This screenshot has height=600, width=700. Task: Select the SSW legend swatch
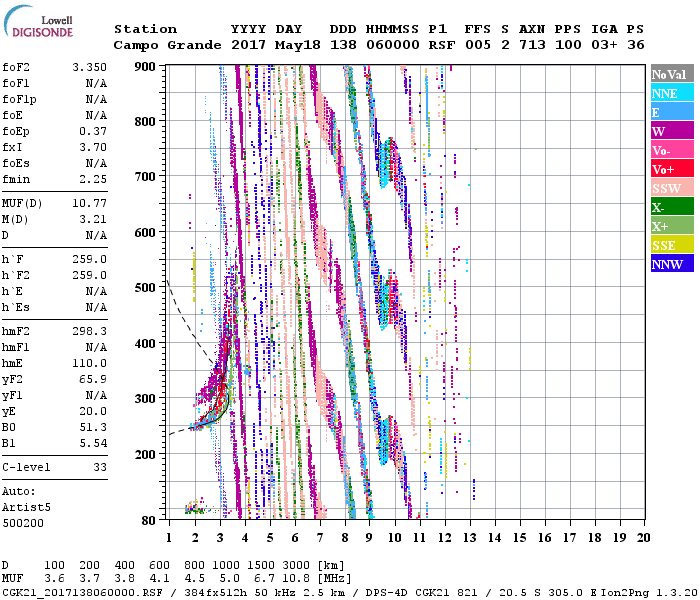[672, 188]
